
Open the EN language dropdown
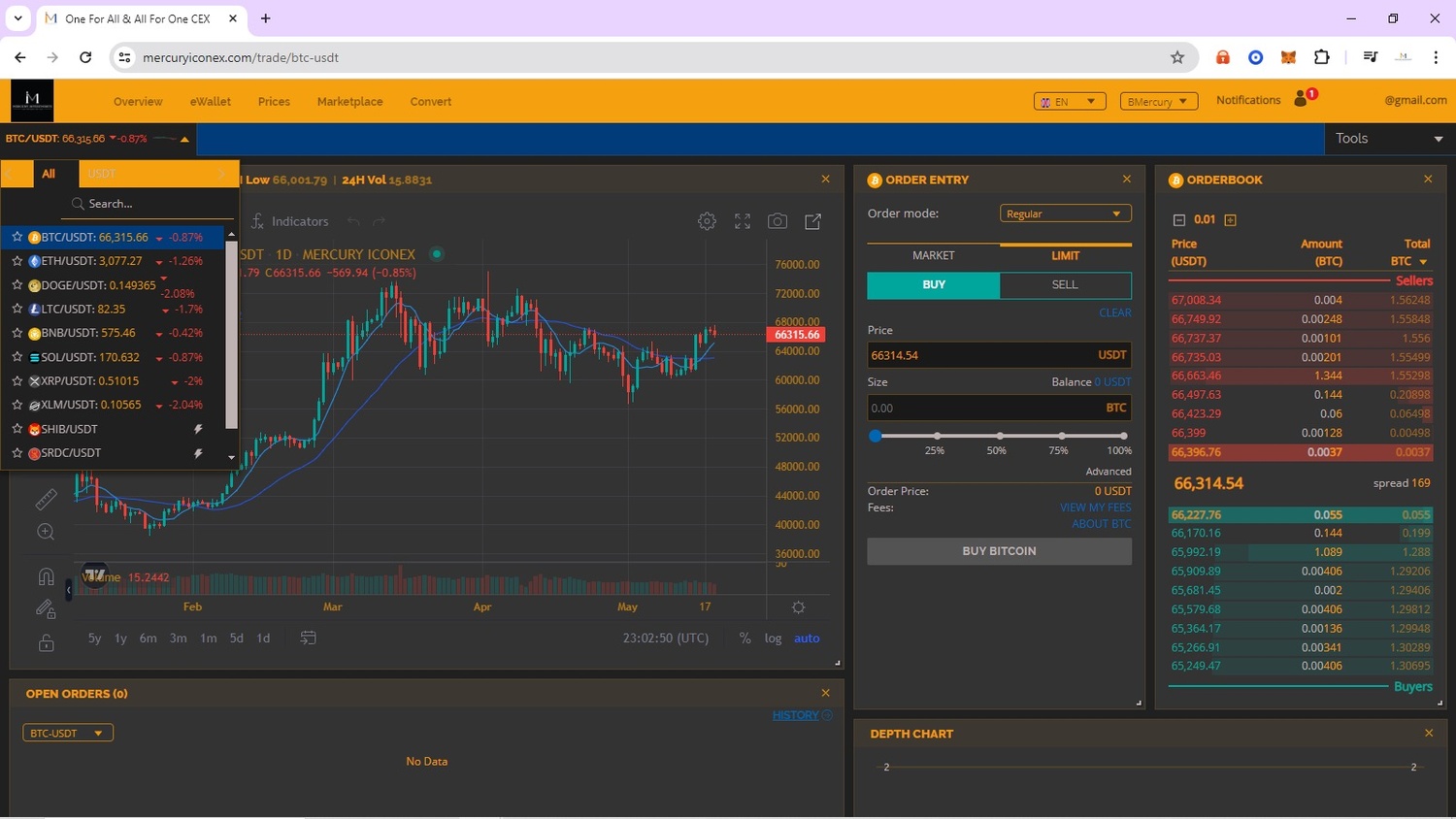click(x=1070, y=101)
